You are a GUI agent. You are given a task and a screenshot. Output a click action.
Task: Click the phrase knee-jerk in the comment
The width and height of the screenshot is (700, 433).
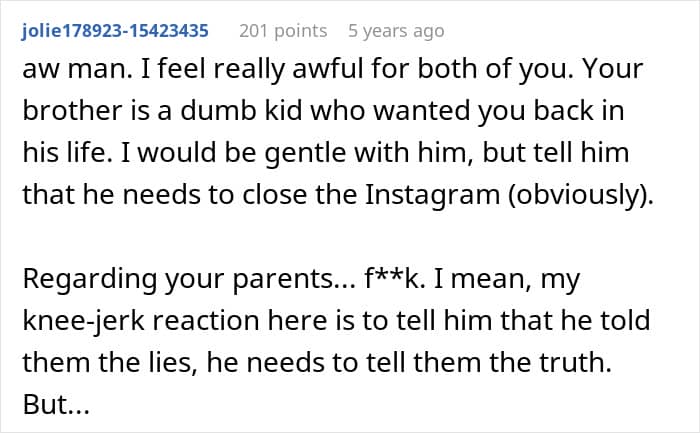click(x=83, y=321)
